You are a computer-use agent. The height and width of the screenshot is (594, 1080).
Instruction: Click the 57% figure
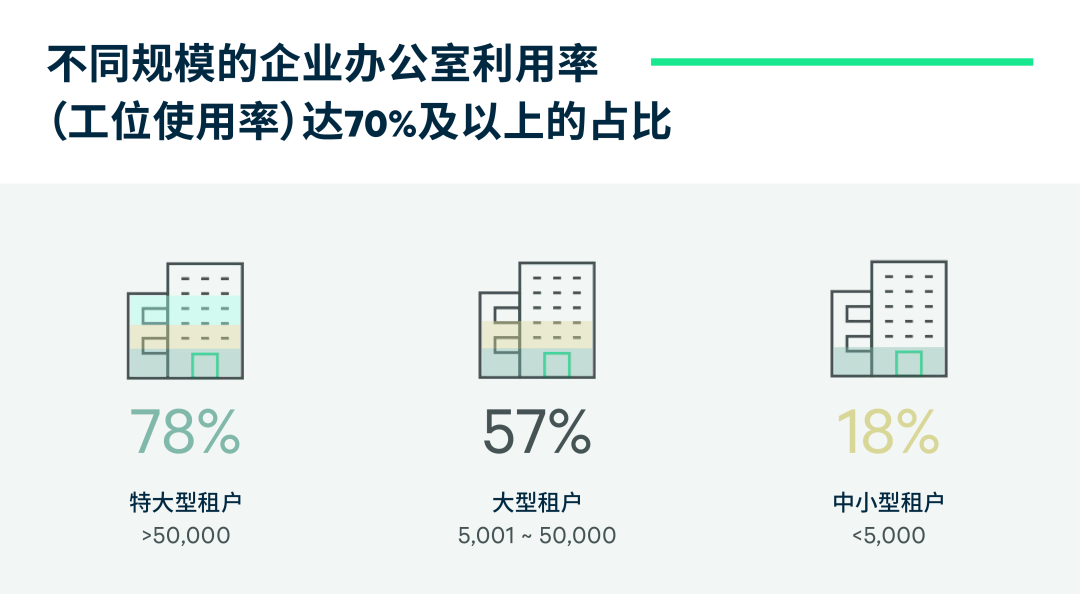click(x=537, y=431)
